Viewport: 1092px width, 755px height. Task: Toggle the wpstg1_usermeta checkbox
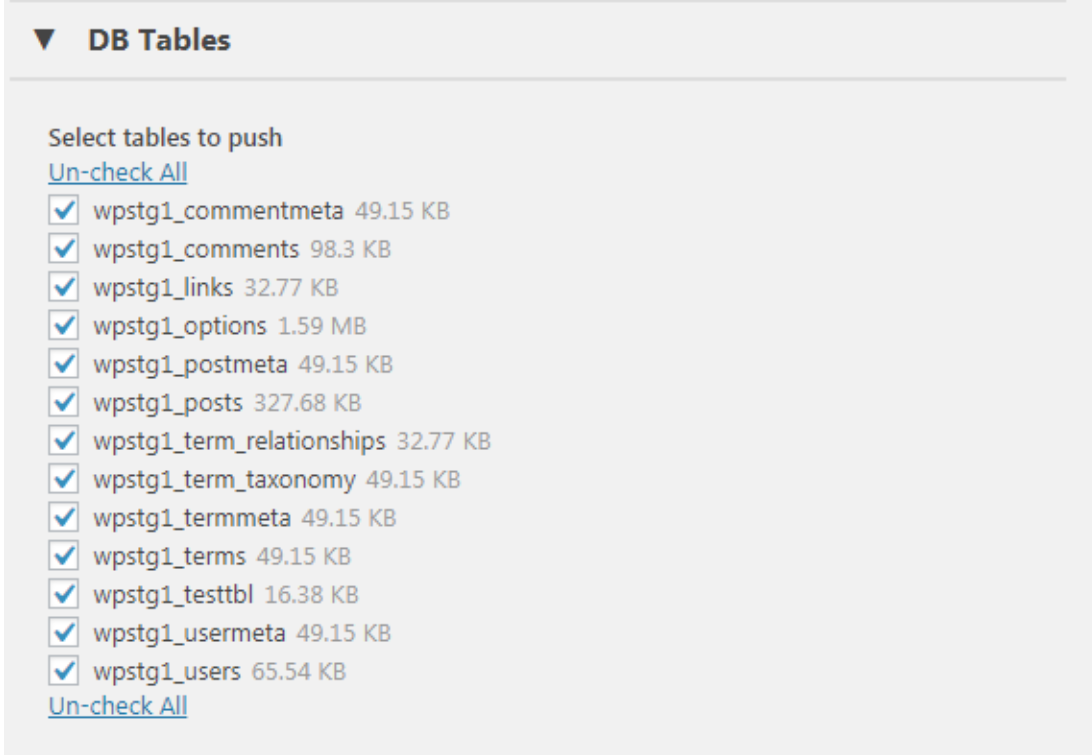pos(64,633)
